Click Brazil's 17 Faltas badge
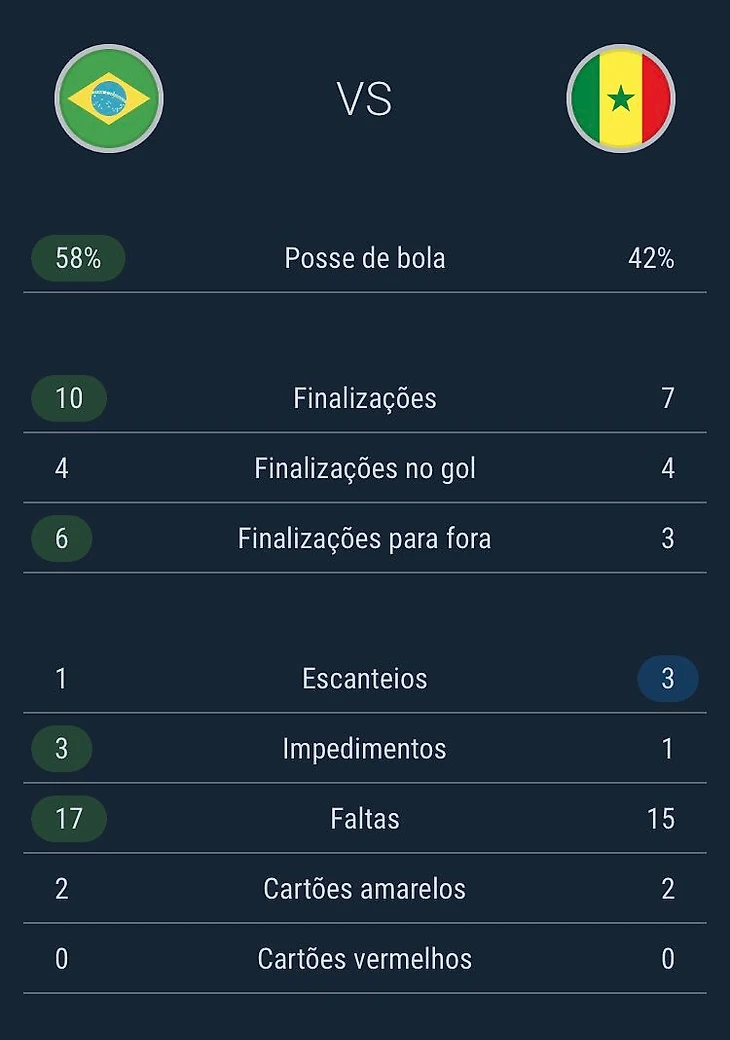The width and height of the screenshot is (730, 1040). point(69,818)
